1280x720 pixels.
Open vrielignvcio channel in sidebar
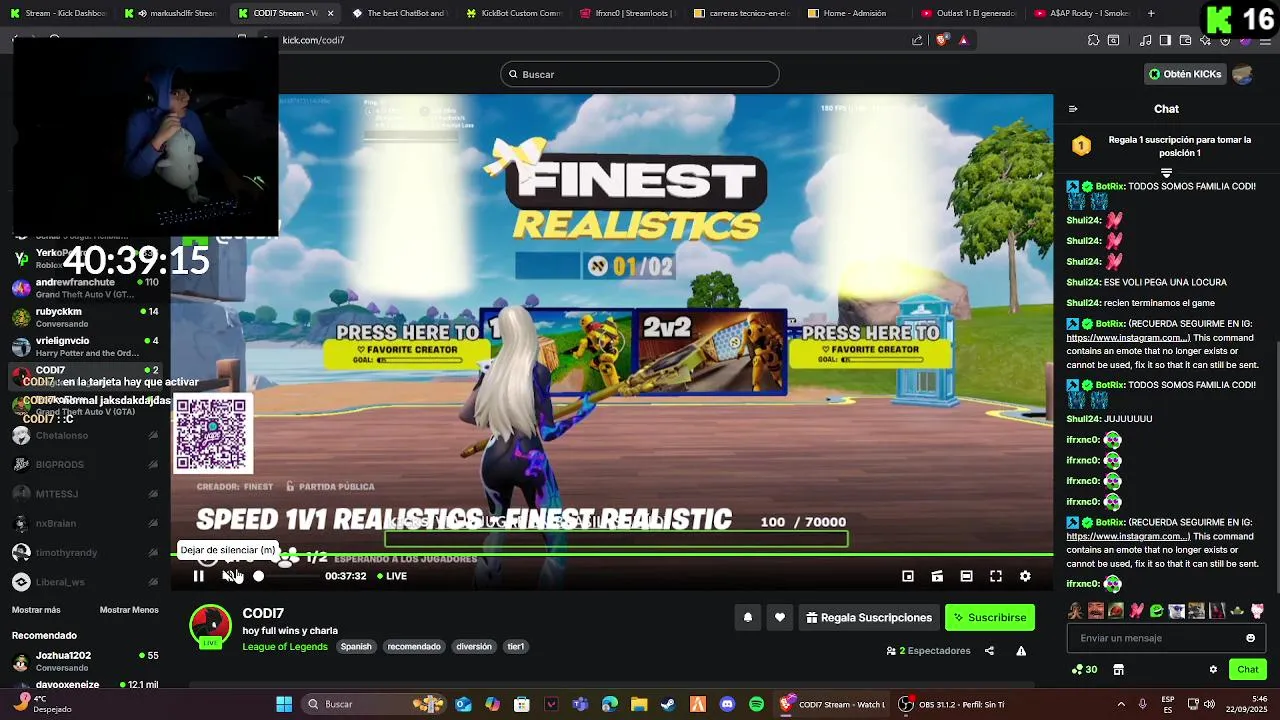[85, 346]
